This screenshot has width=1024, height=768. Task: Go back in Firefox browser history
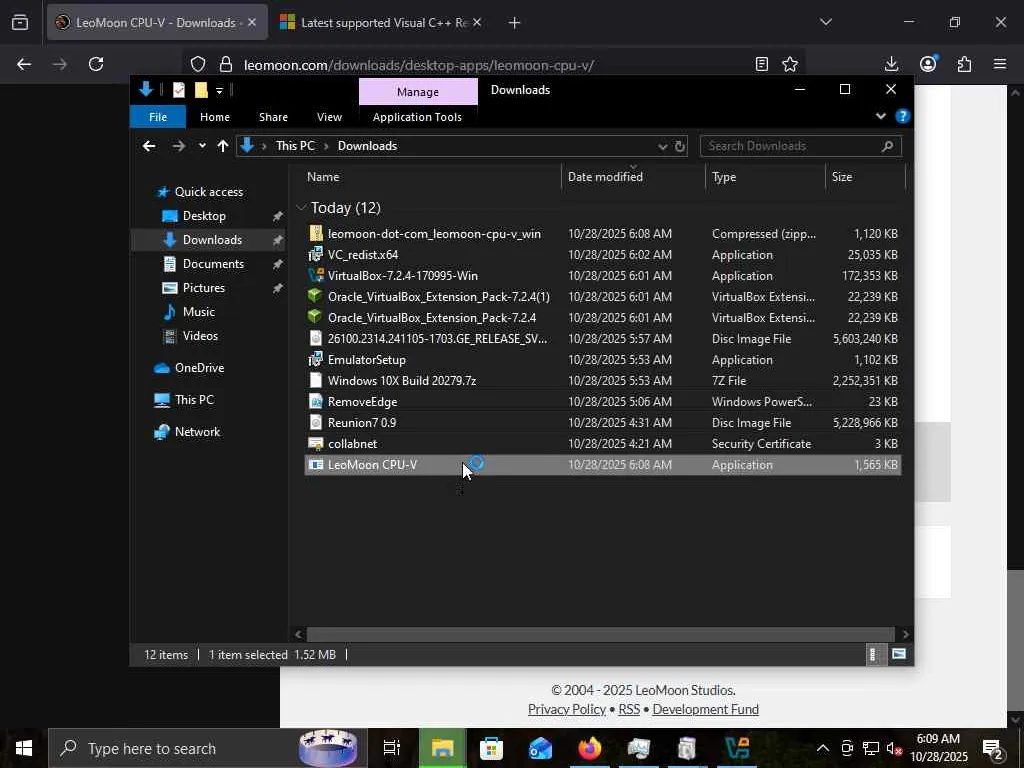point(24,64)
